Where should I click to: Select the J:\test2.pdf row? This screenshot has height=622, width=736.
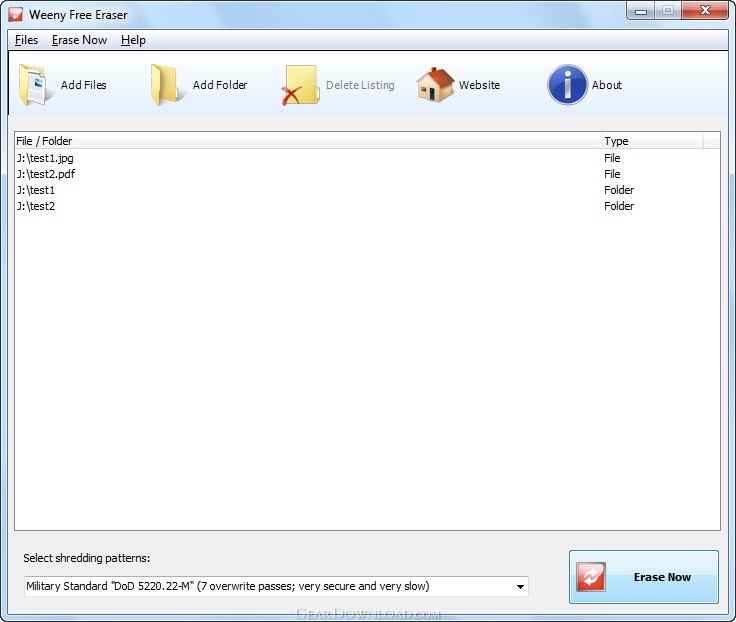[367, 174]
